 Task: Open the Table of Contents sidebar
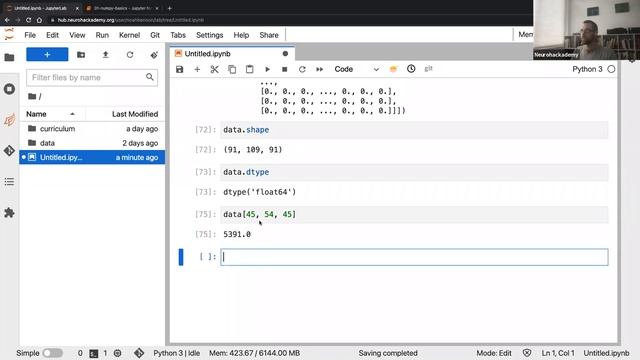tap(9, 182)
